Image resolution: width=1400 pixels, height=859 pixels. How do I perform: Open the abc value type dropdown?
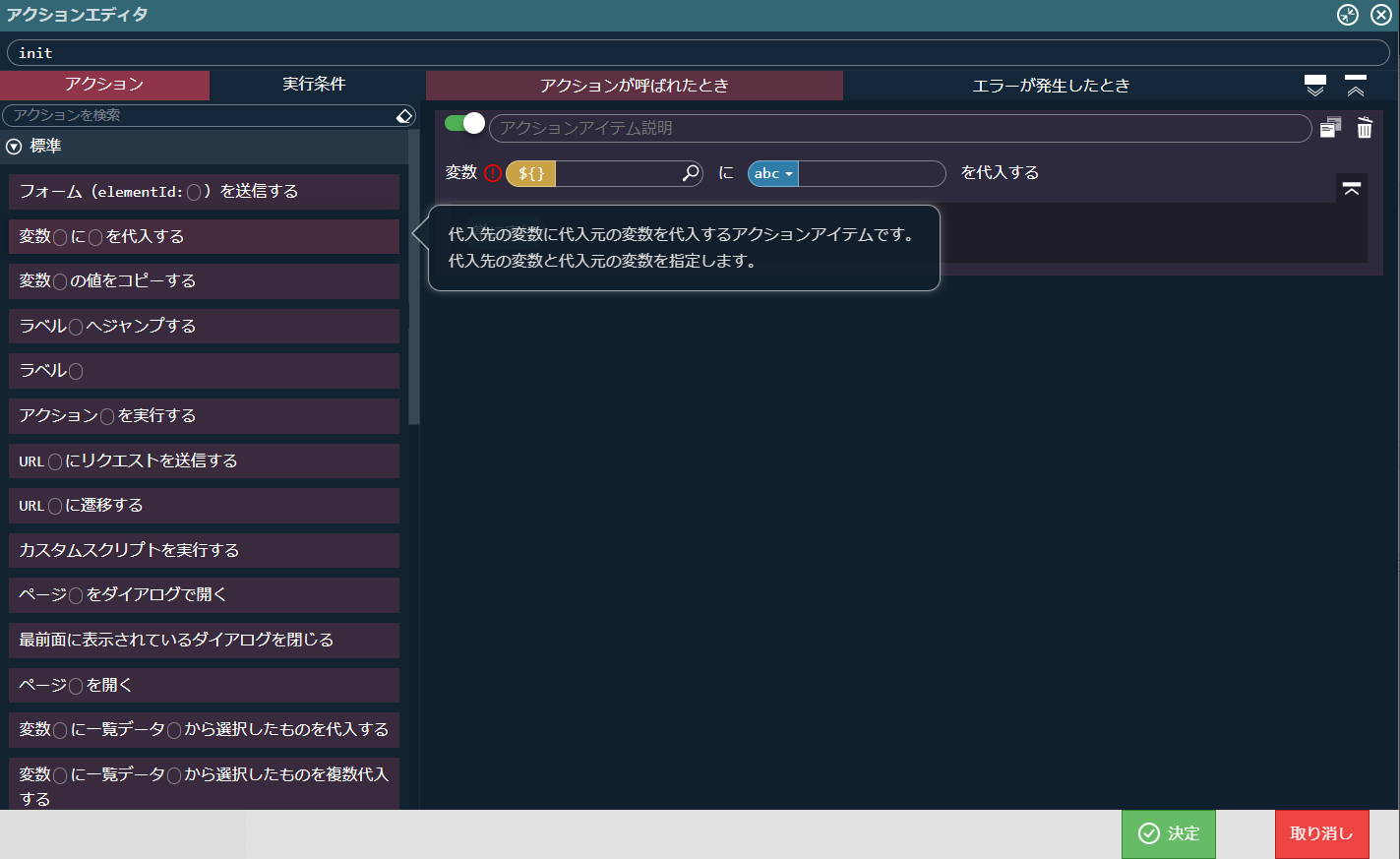click(773, 173)
